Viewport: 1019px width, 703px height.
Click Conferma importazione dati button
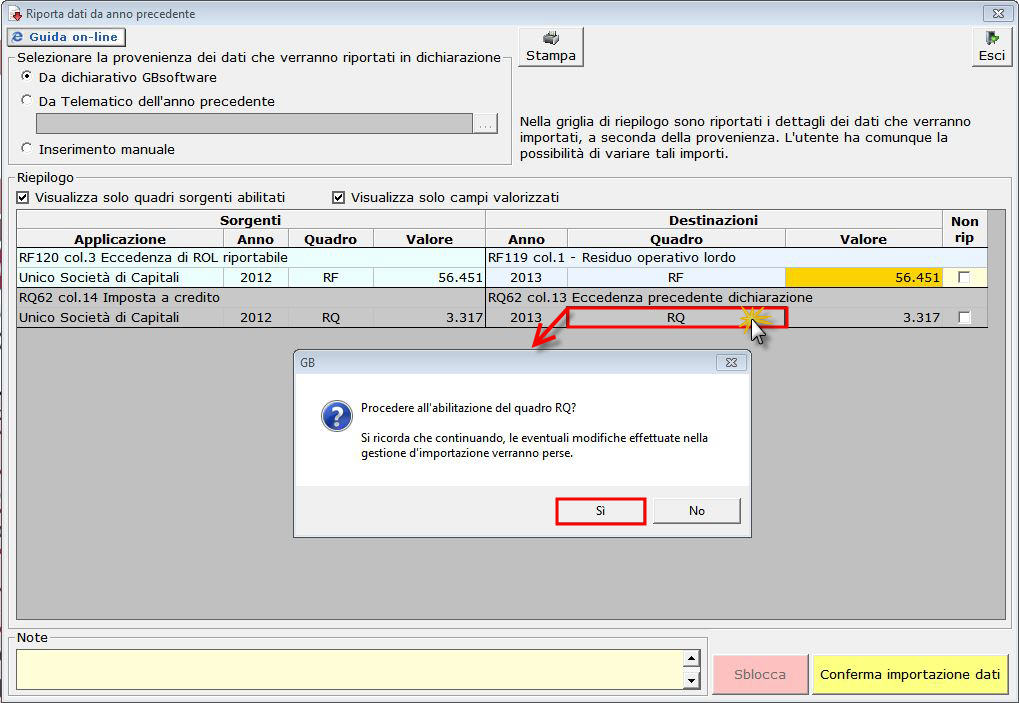pos(909,674)
